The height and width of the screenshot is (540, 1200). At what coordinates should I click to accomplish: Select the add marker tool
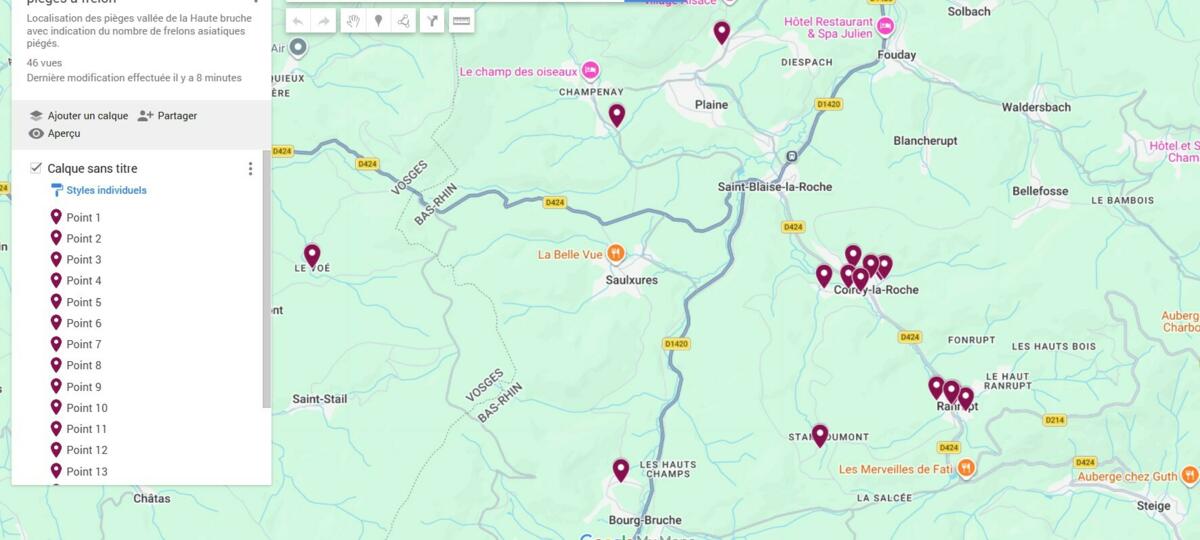(378, 21)
